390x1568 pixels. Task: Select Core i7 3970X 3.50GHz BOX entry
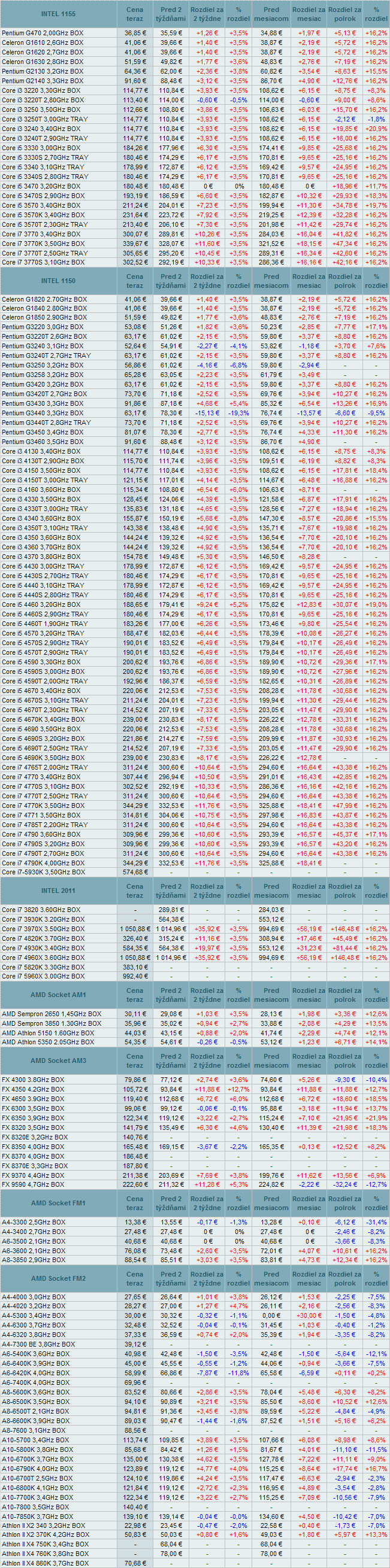[x=43, y=929]
